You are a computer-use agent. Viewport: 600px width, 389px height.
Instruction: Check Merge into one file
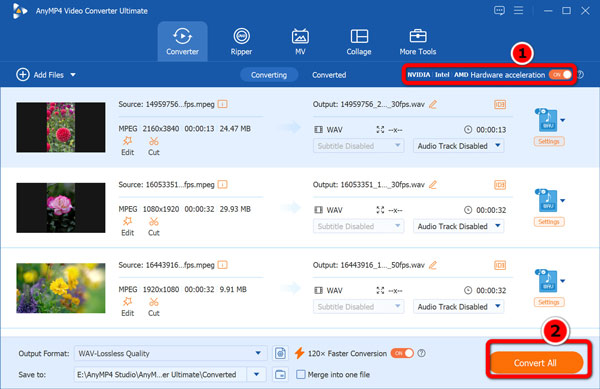(301, 374)
